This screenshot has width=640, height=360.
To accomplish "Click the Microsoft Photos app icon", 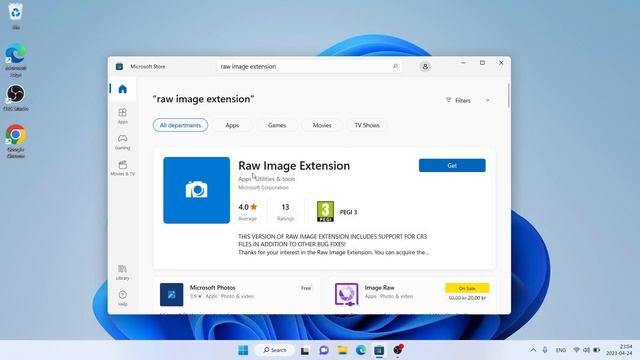I will (x=171, y=294).
